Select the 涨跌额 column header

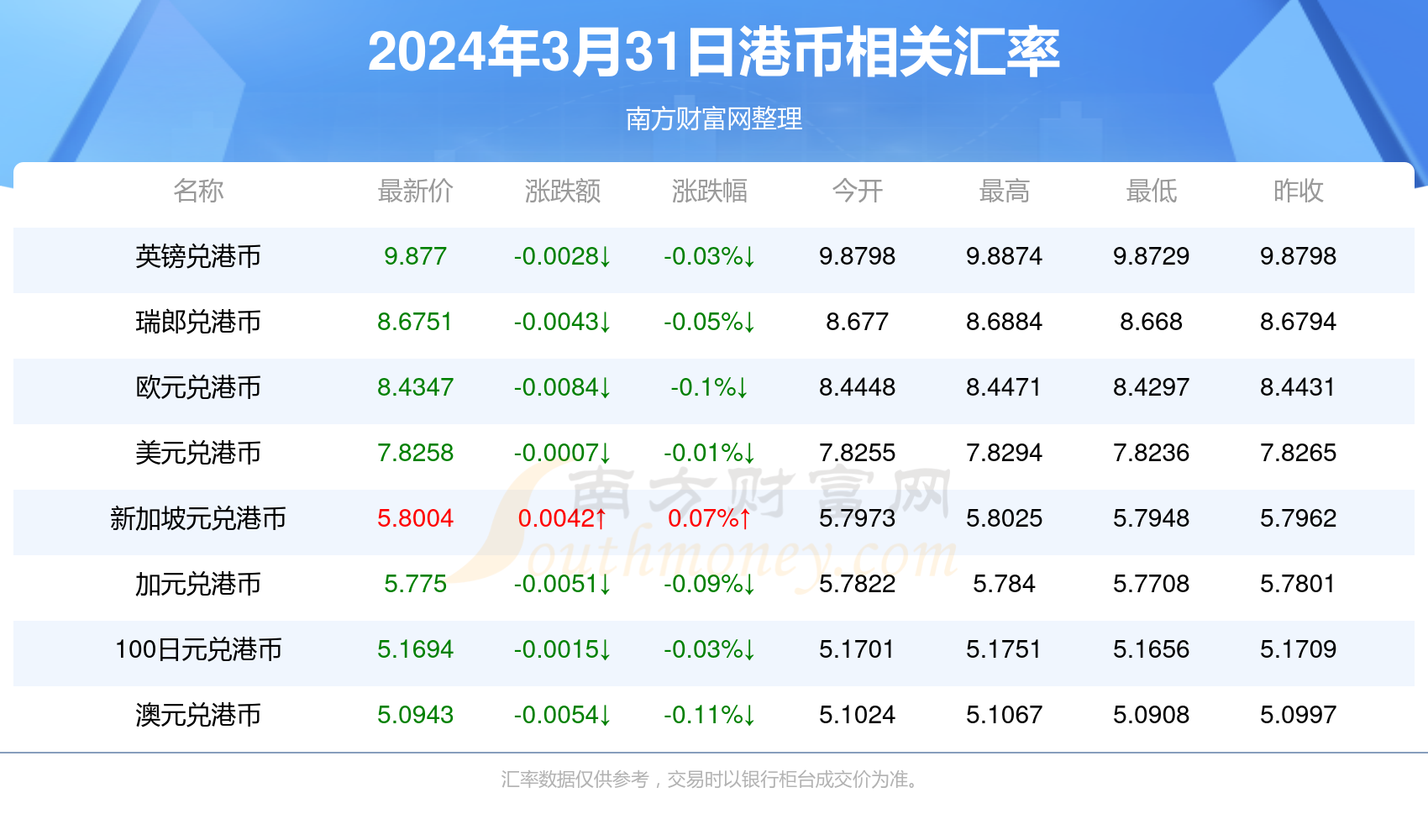pos(562,192)
